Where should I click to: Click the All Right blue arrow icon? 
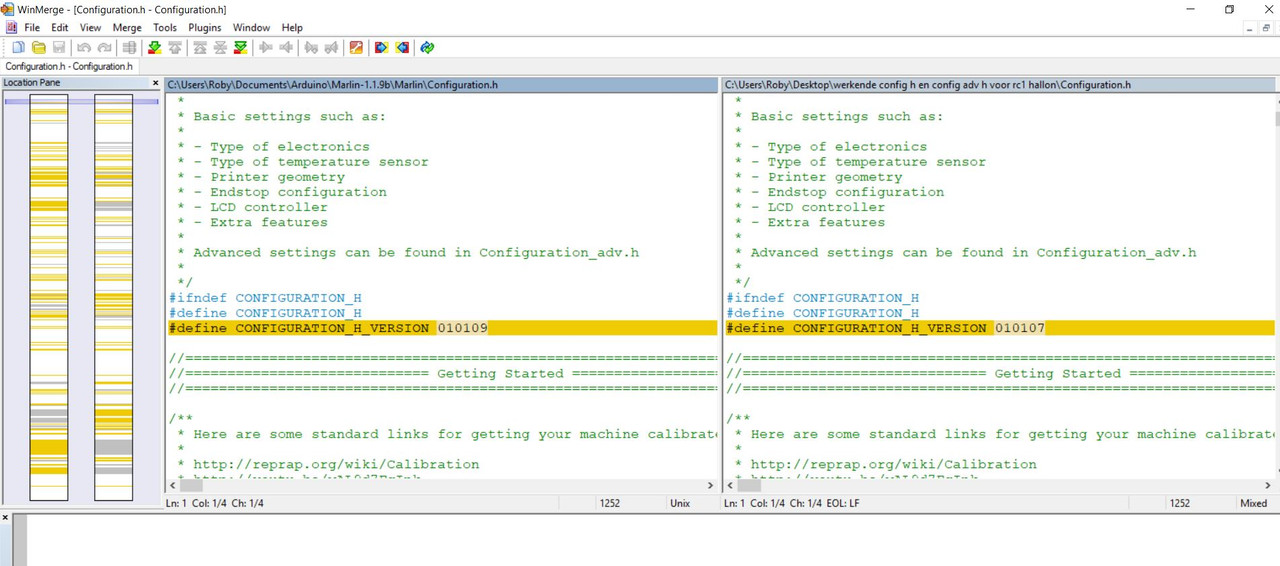(x=381, y=47)
